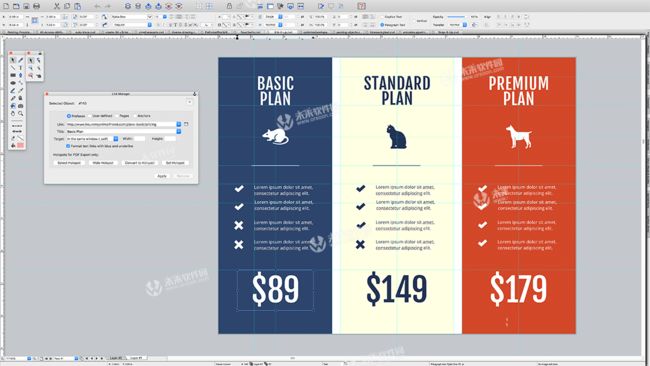Select the Paragraph Text radio option
This screenshot has height=366, width=650.
[382, 25]
